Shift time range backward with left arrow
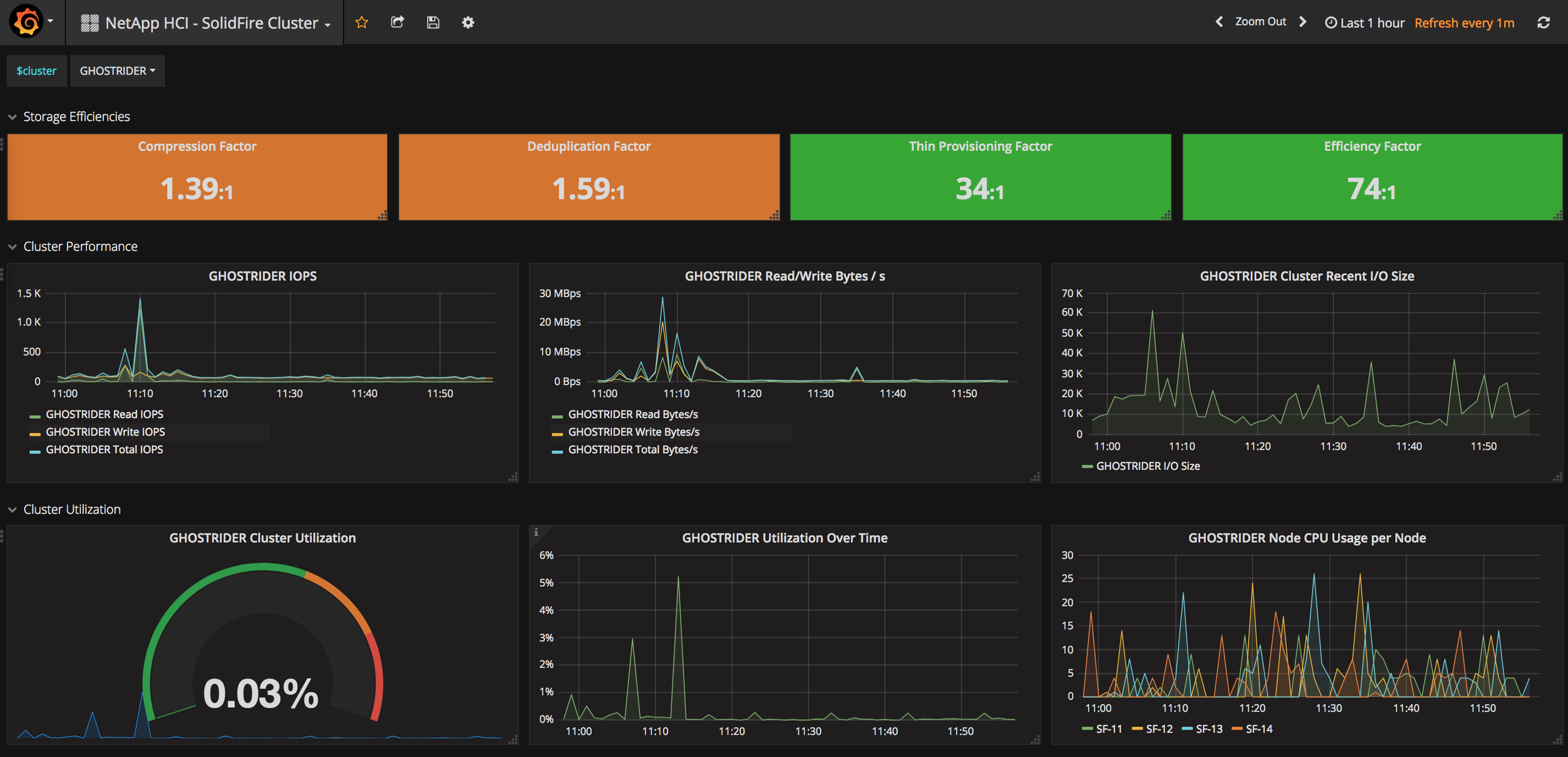The height and width of the screenshot is (757, 1568). (x=1218, y=22)
